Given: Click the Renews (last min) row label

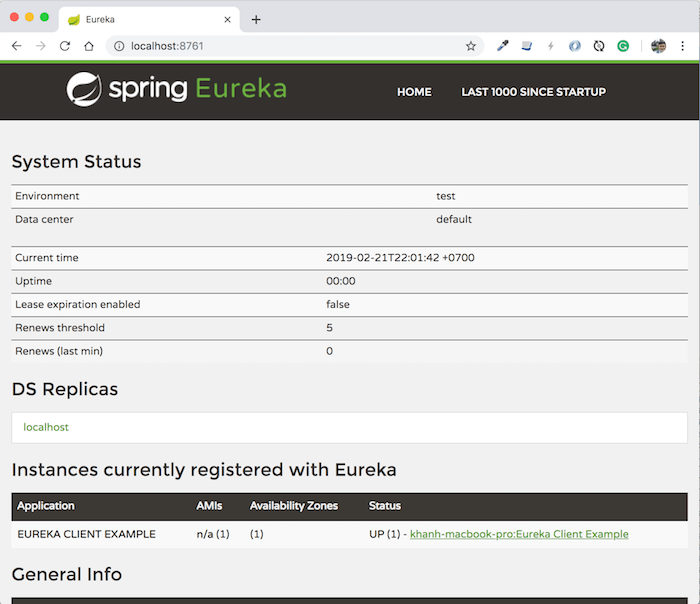Looking at the screenshot, I should (x=59, y=351).
